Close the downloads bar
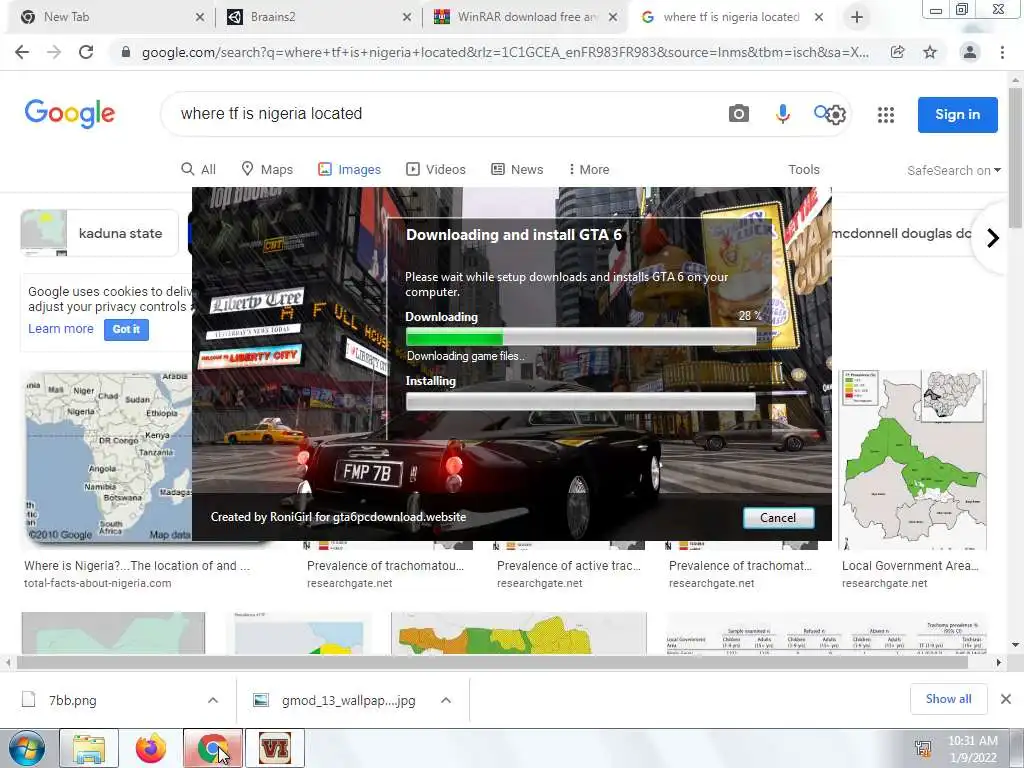 pos(1006,699)
